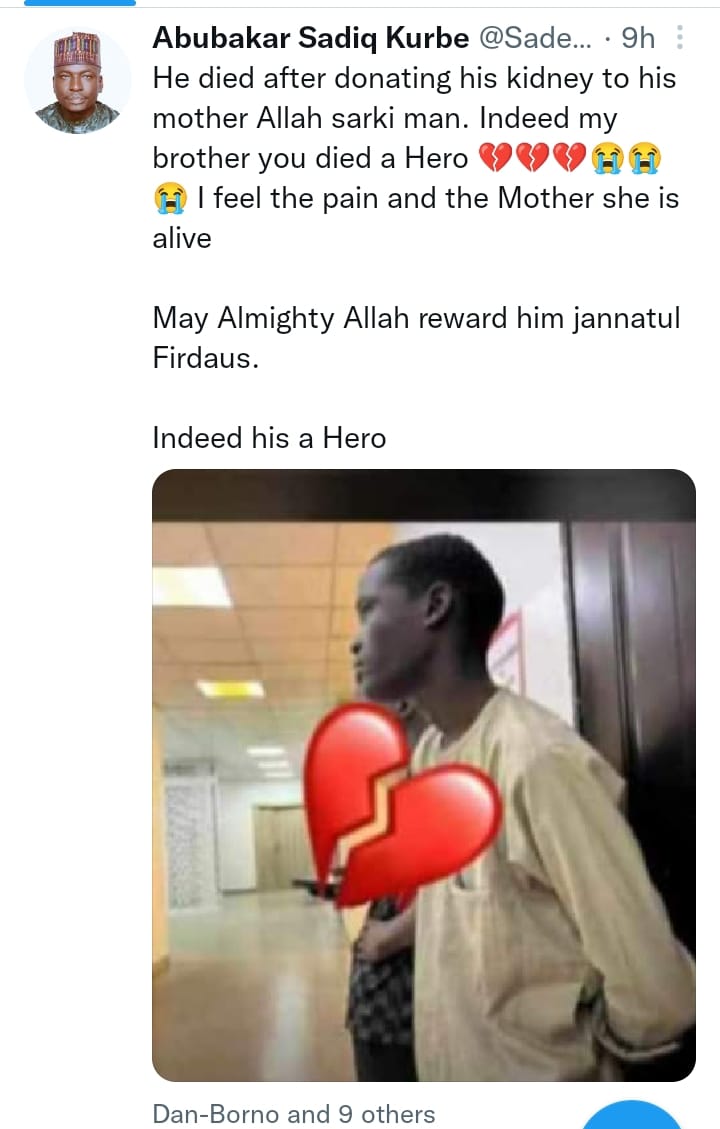
Task: Tap the line "May Almighty Allah reward him jannatul"
Action: pos(413,318)
